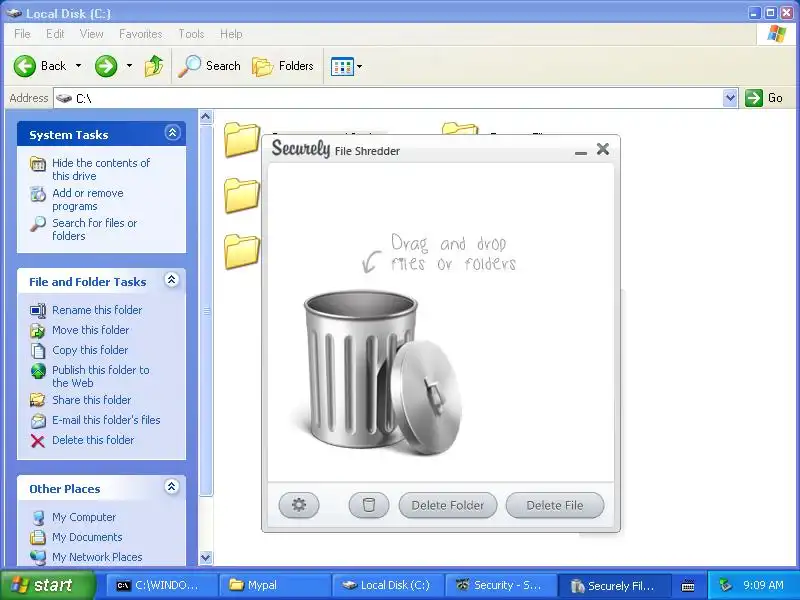This screenshot has width=800, height=600.
Task: Click Rename this folder
Action: click(97, 310)
